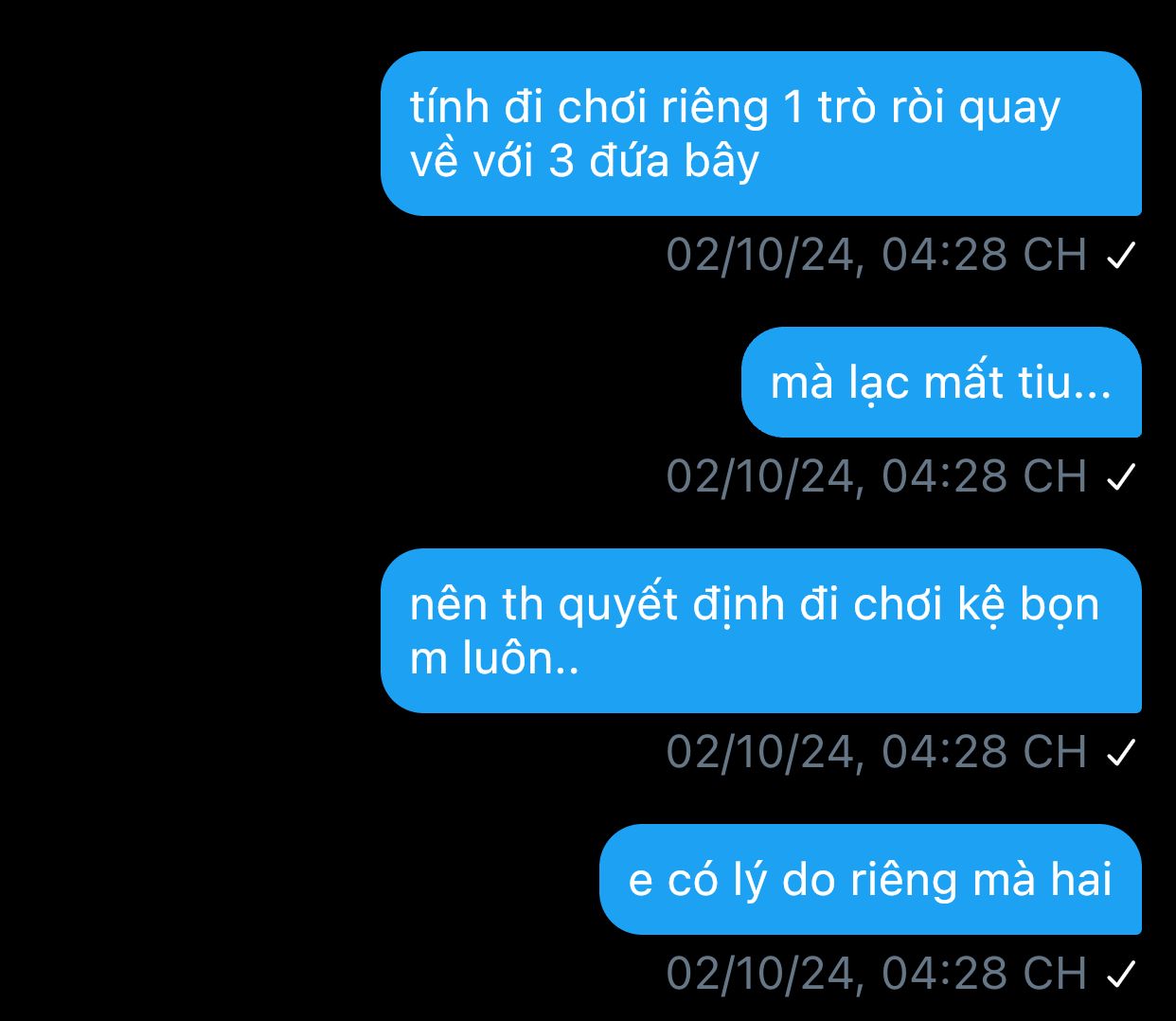This screenshot has height=1021, width=1176.
Task: Select the message bubble 'mà lạc mất tiu...'
Action: [941, 382]
